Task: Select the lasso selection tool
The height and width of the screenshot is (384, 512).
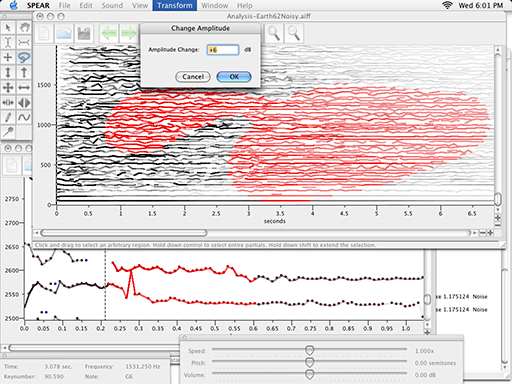Action: [x=24, y=57]
